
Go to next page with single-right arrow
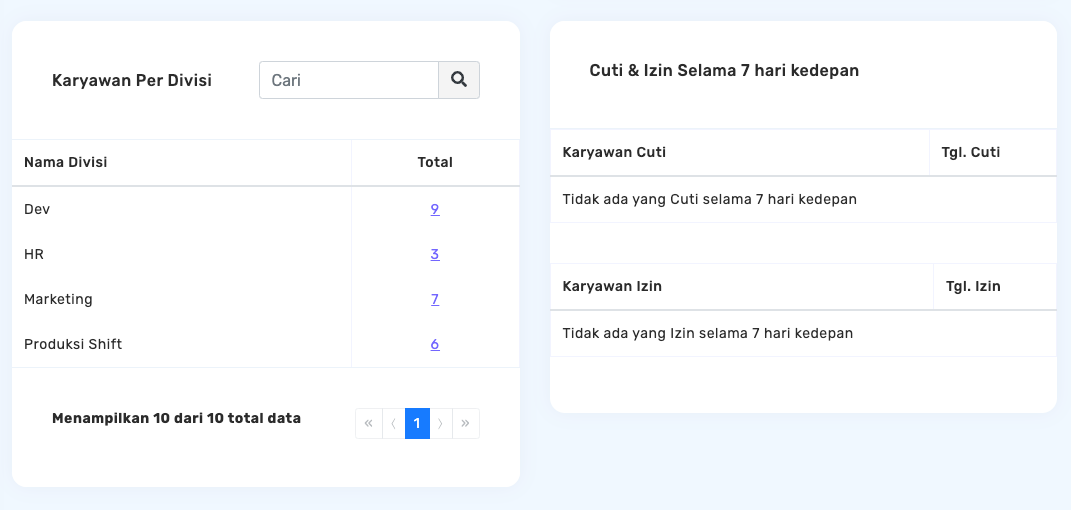[441, 423]
